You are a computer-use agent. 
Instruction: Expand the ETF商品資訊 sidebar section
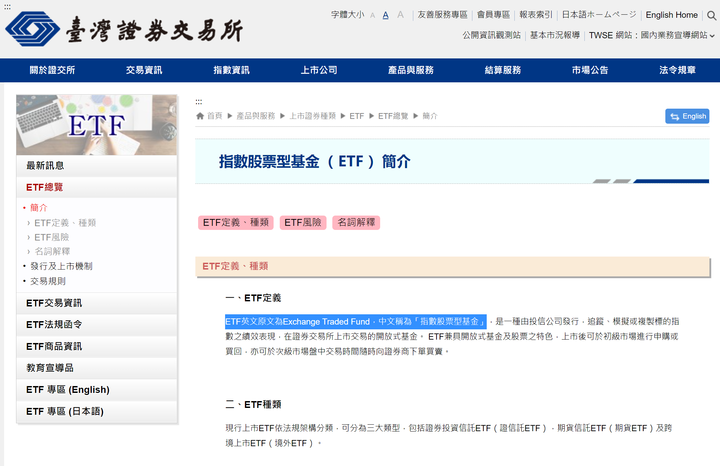pos(96,346)
